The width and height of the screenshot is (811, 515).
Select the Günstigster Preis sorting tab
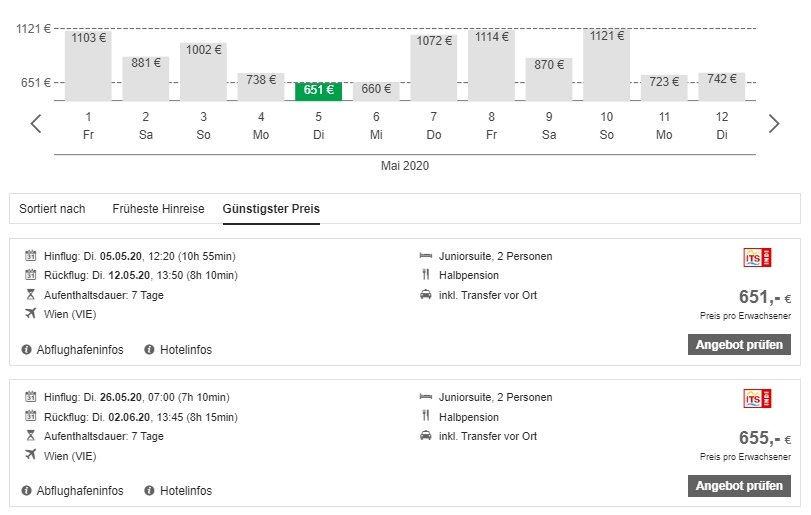(271, 209)
